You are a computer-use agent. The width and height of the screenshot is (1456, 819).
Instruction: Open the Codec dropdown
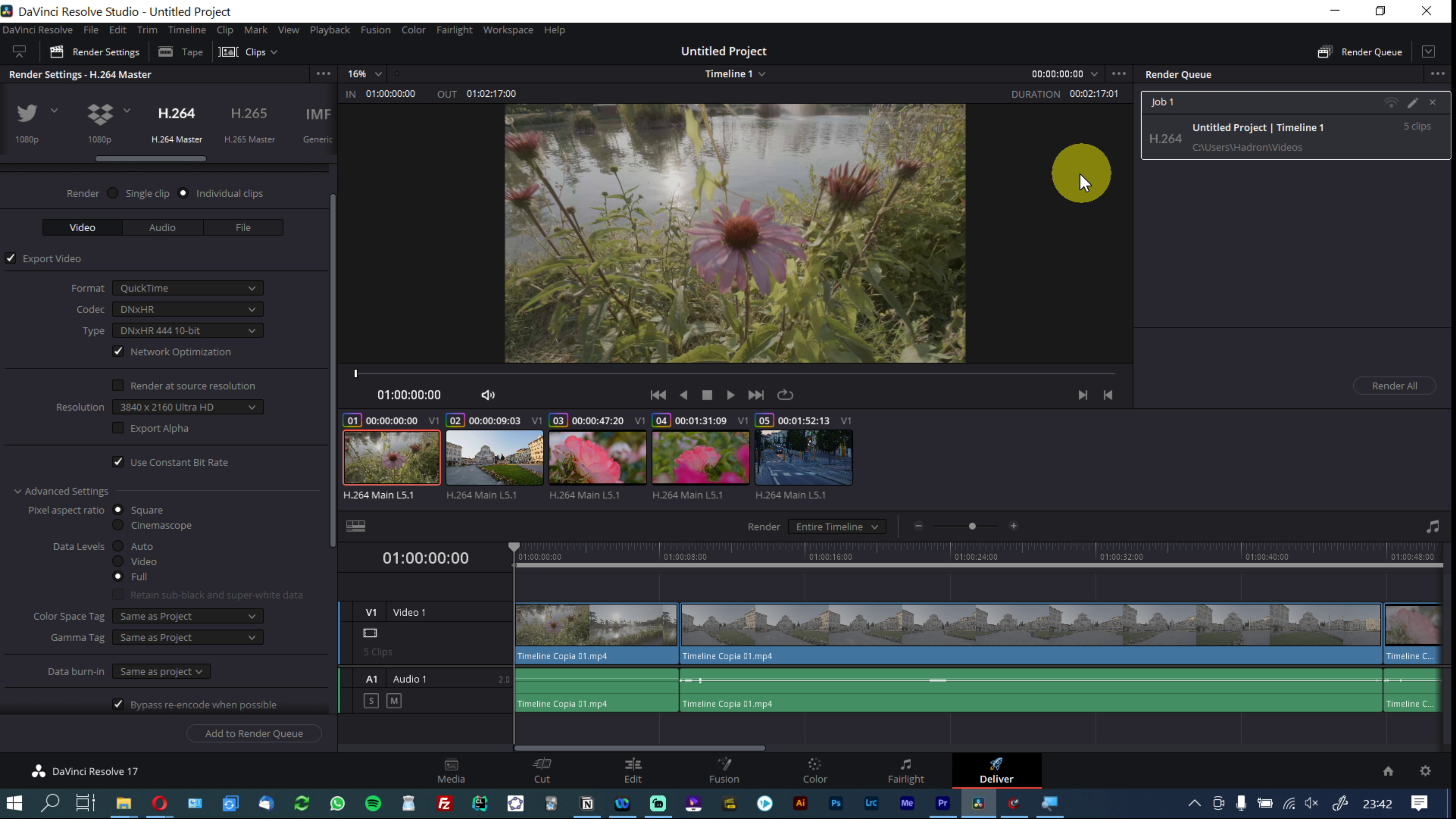[188, 309]
